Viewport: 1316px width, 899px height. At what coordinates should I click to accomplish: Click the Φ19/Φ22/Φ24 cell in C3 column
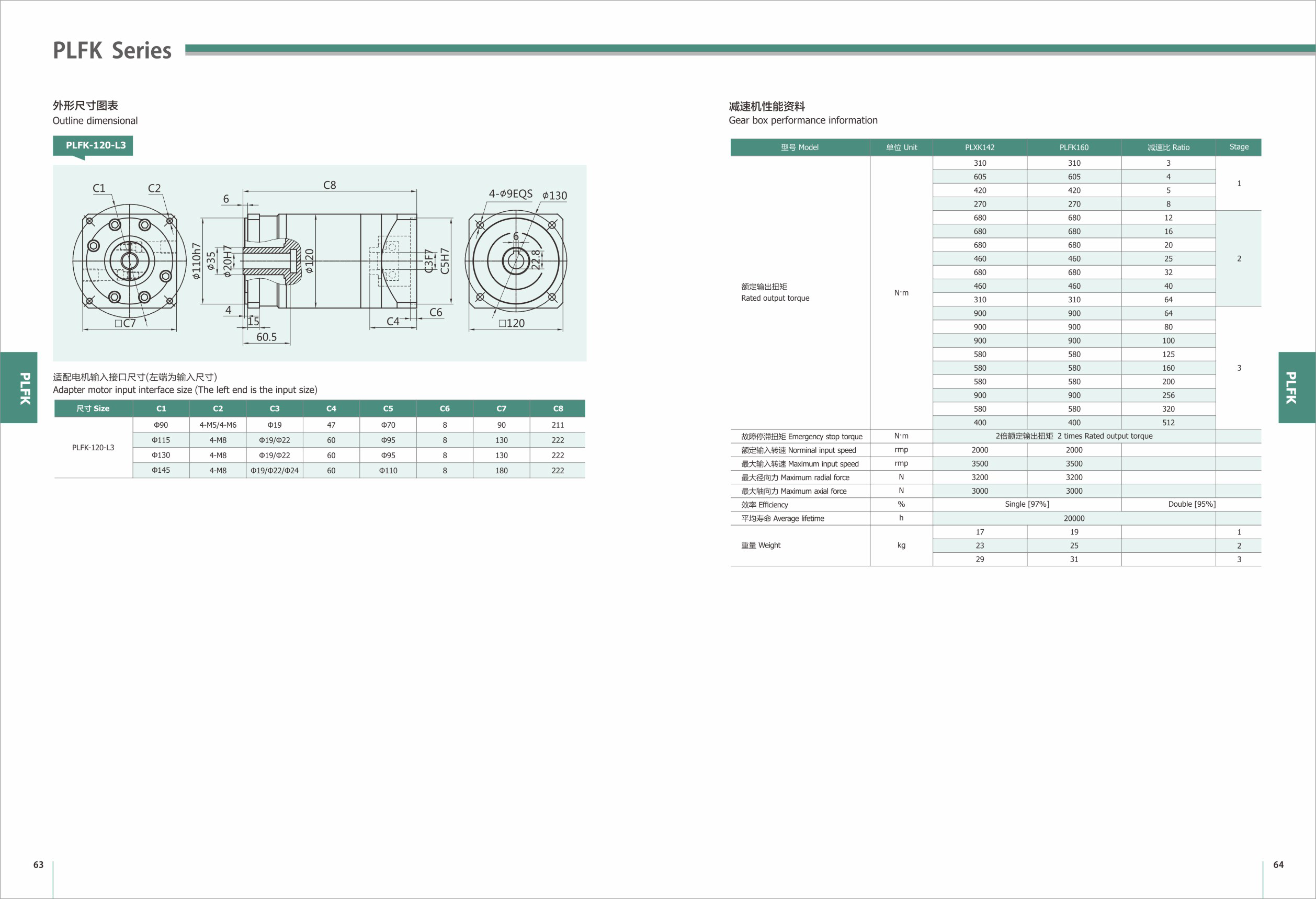[275, 471]
